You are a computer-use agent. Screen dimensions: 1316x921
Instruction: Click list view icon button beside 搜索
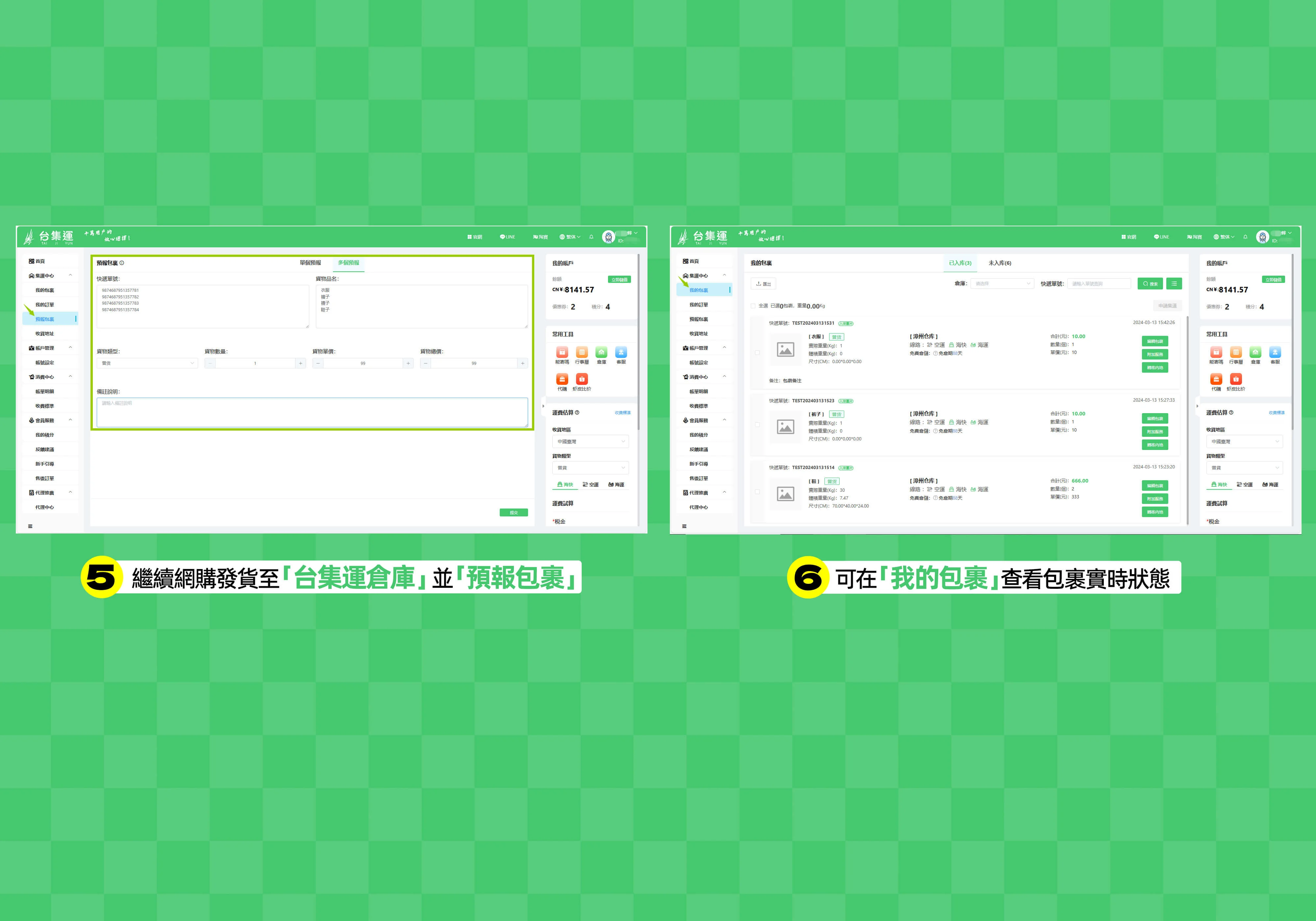[x=1174, y=284]
